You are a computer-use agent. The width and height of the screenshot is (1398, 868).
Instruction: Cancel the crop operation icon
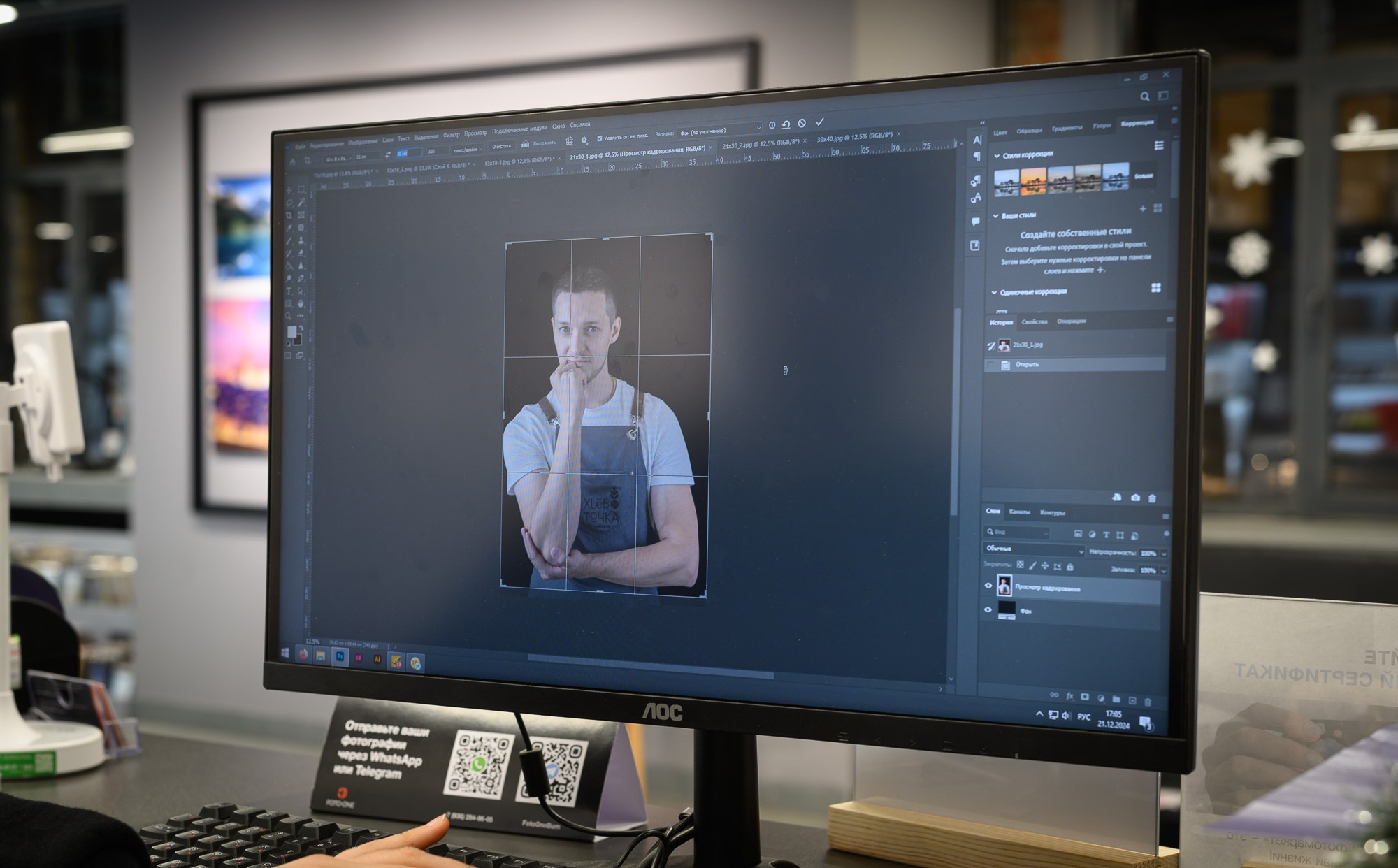tap(802, 123)
